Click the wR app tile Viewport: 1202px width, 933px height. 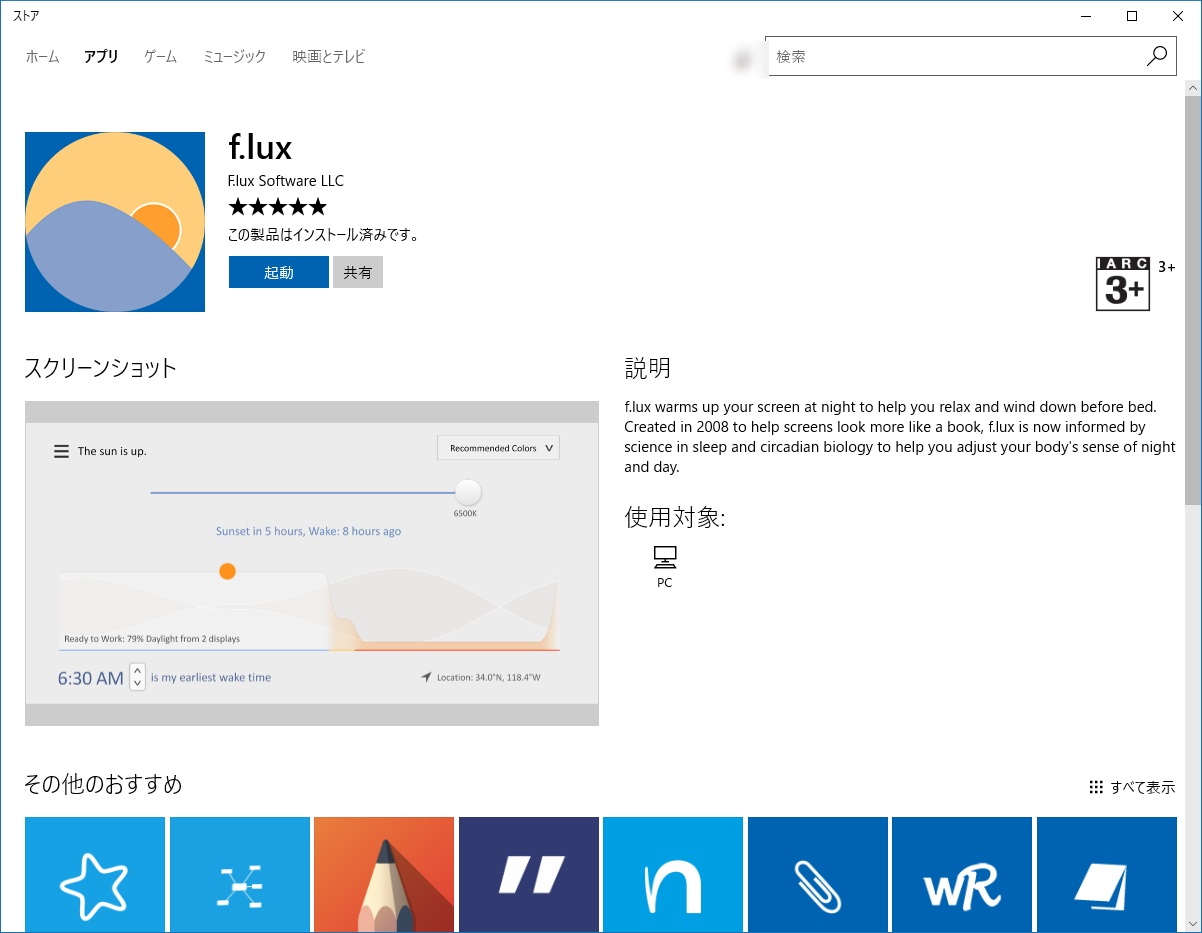click(961, 874)
